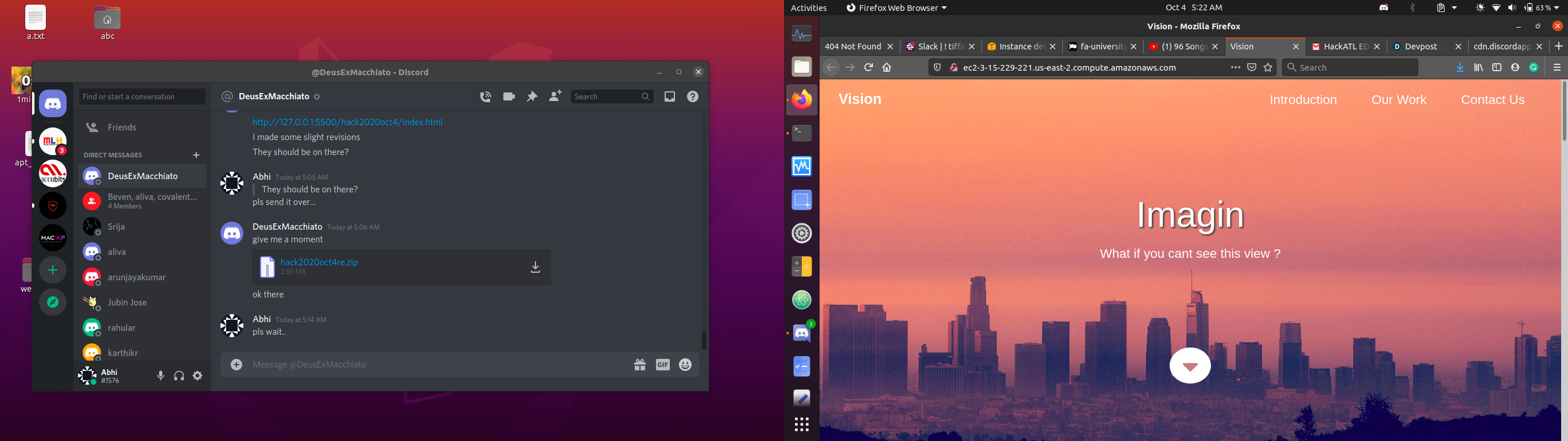
Task: Open Firefox Web Browser app menu
Action: click(x=896, y=7)
